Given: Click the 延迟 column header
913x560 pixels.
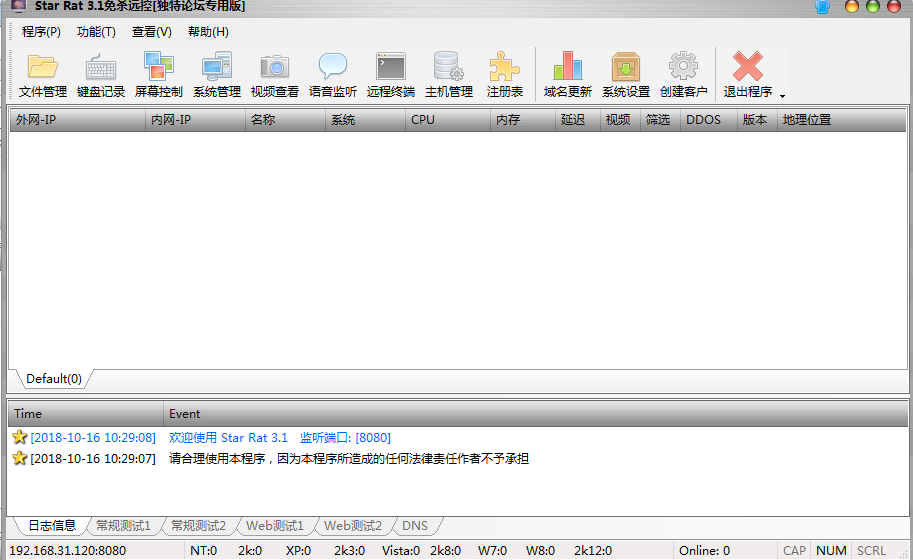Looking at the screenshot, I should click(x=578, y=120).
